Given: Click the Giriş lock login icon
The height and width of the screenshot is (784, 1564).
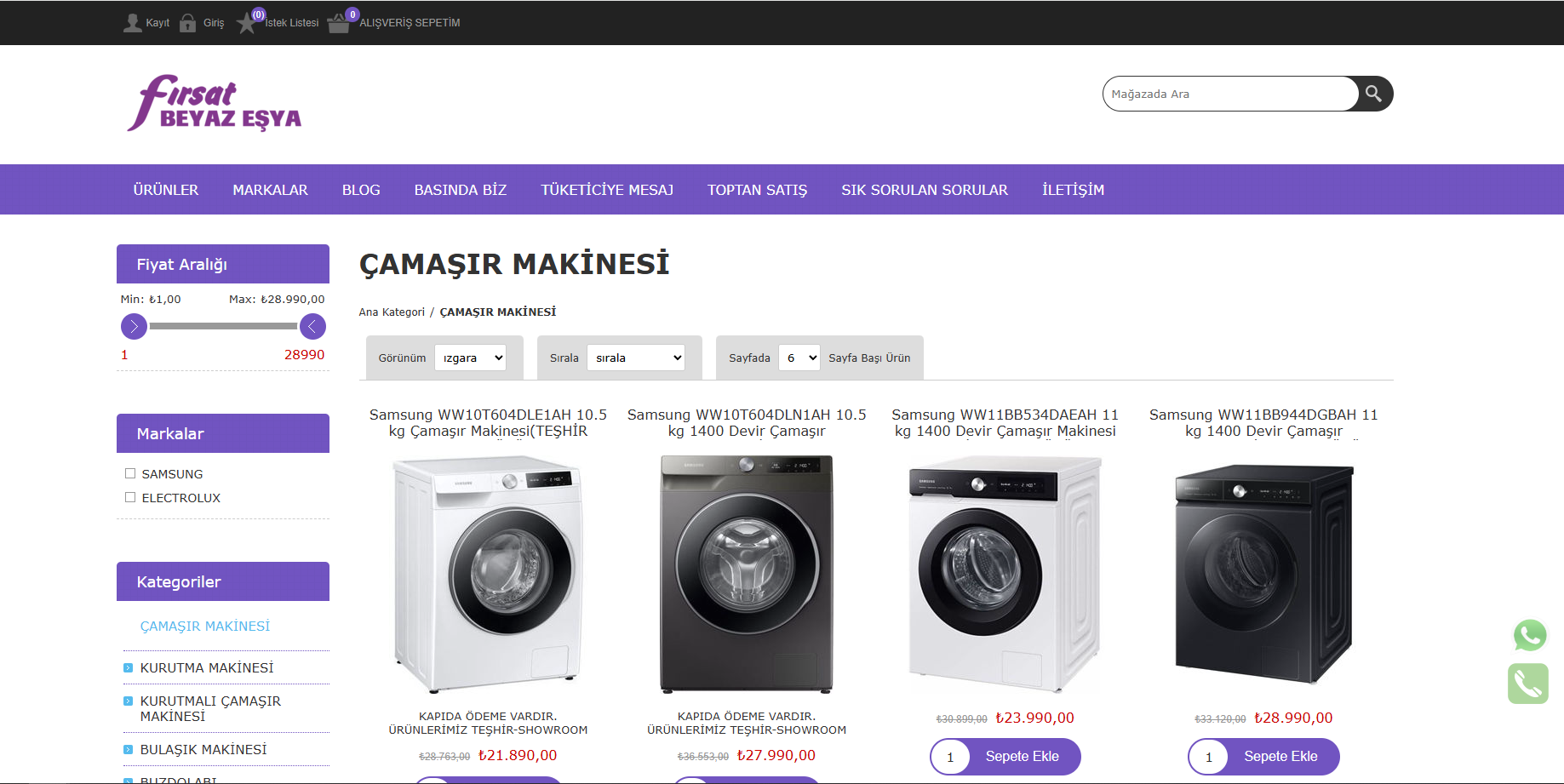Looking at the screenshot, I should point(188,23).
